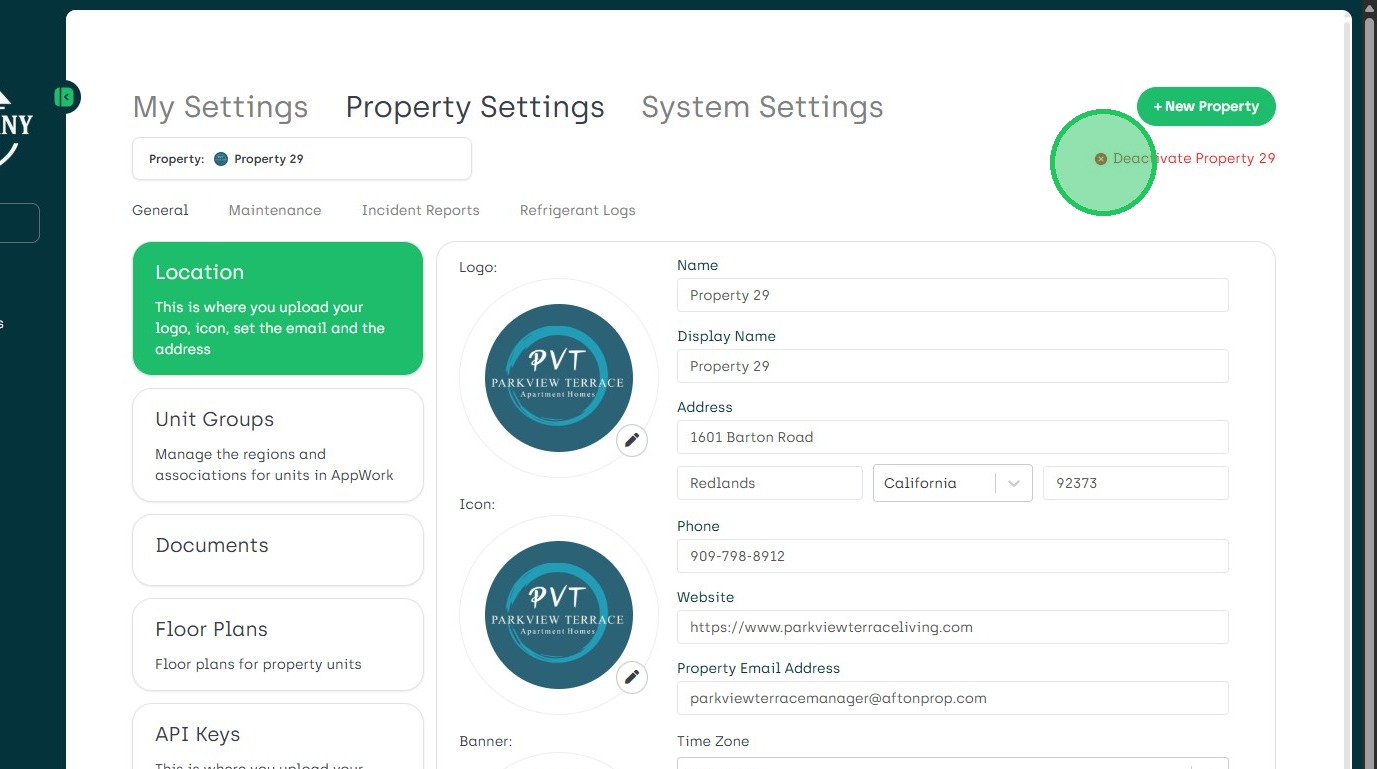Go to System Settings tab

click(762, 107)
